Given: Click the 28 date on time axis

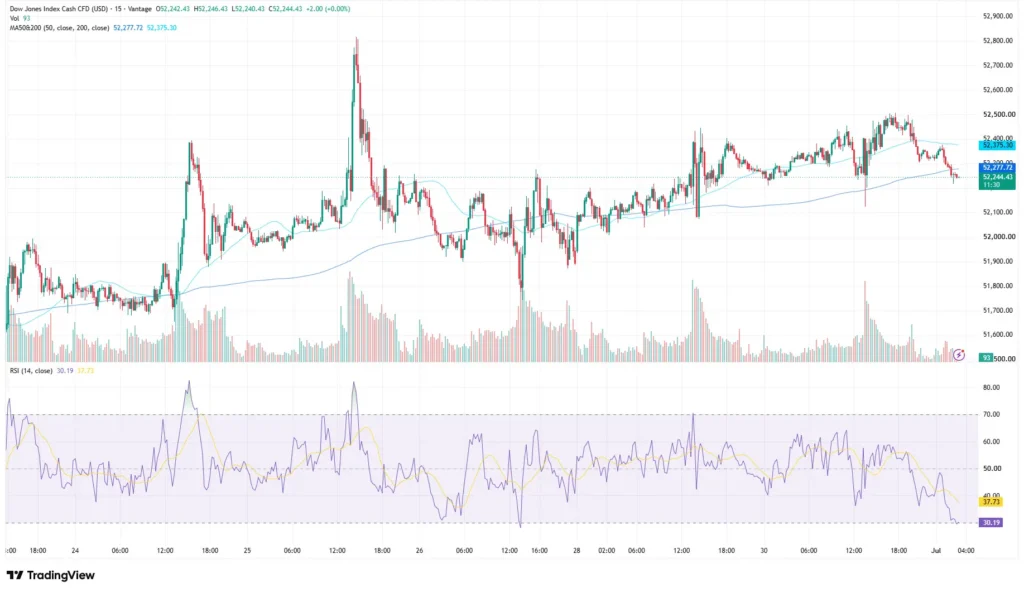Looking at the screenshot, I should pyautogui.click(x=577, y=551).
